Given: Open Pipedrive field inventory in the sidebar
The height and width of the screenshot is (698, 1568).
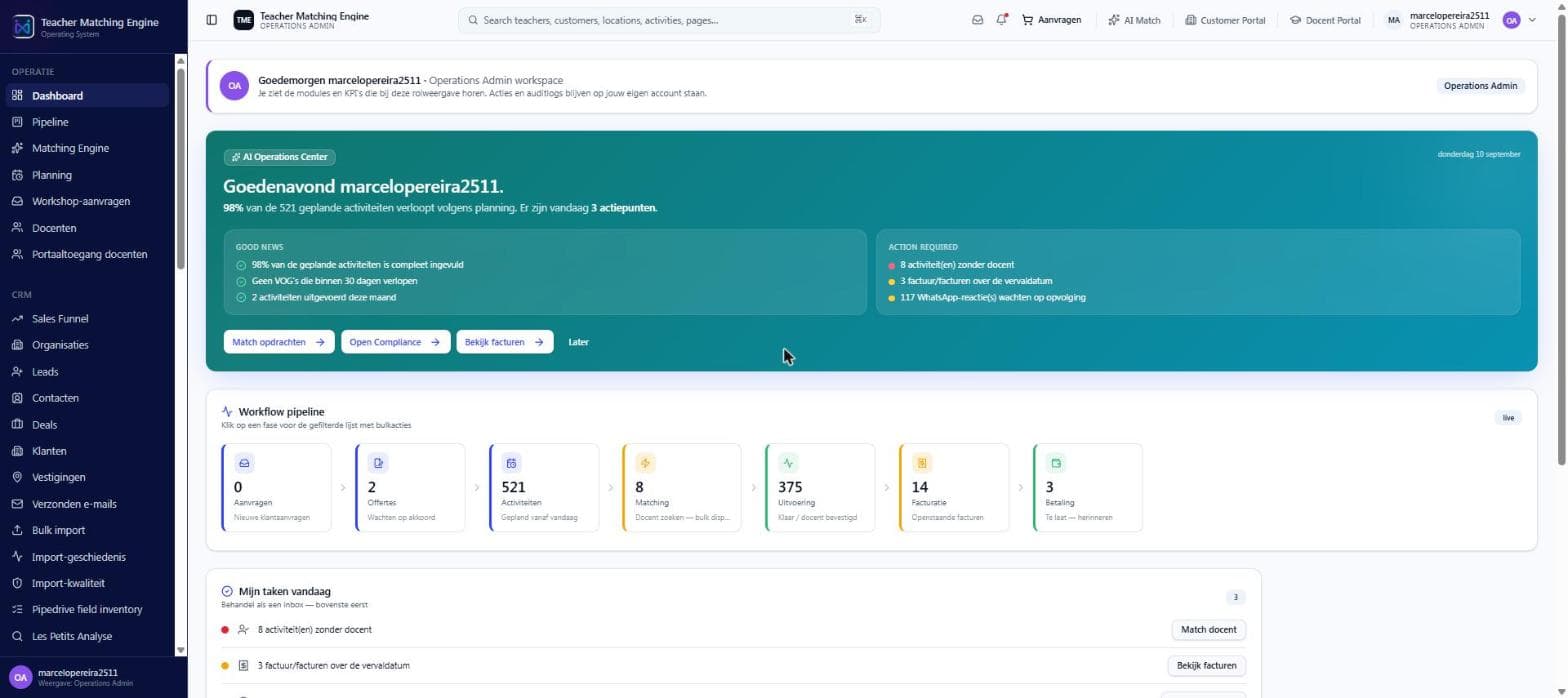Looking at the screenshot, I should click(x=87, y=609).
